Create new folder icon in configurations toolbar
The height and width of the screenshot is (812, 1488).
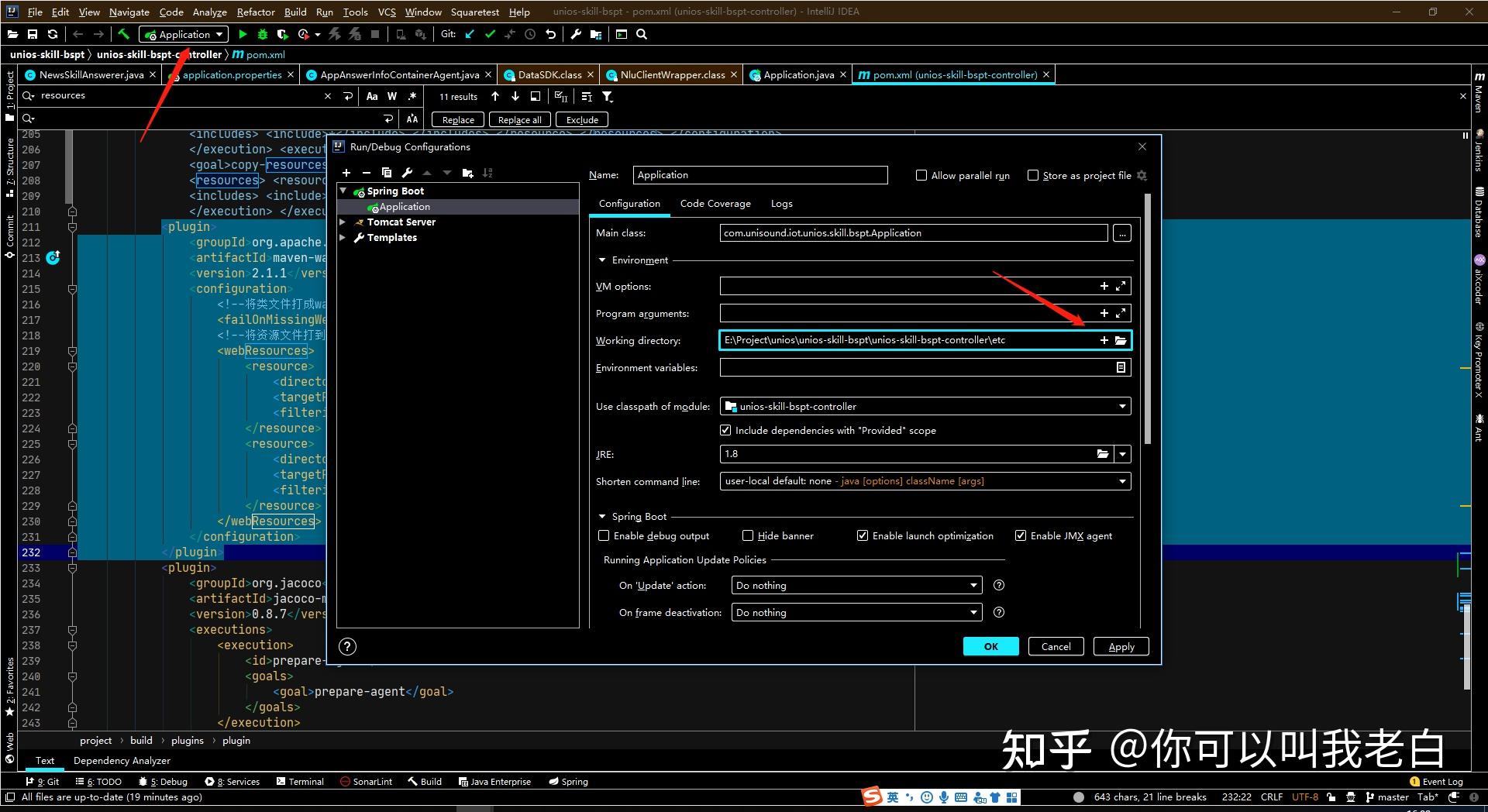(467, 173)
